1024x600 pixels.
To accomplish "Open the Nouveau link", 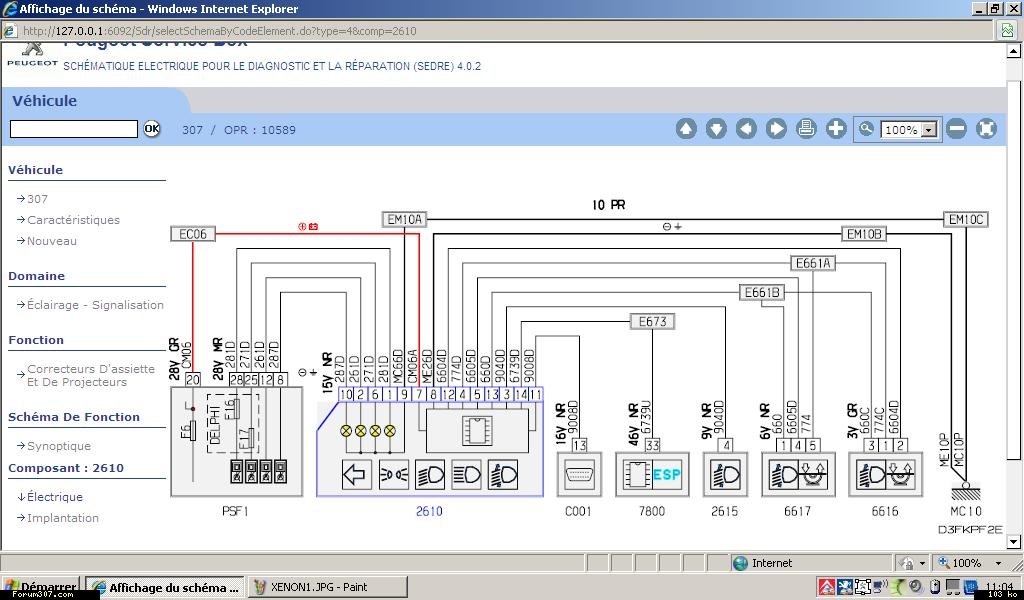I will tap(52, 240).
